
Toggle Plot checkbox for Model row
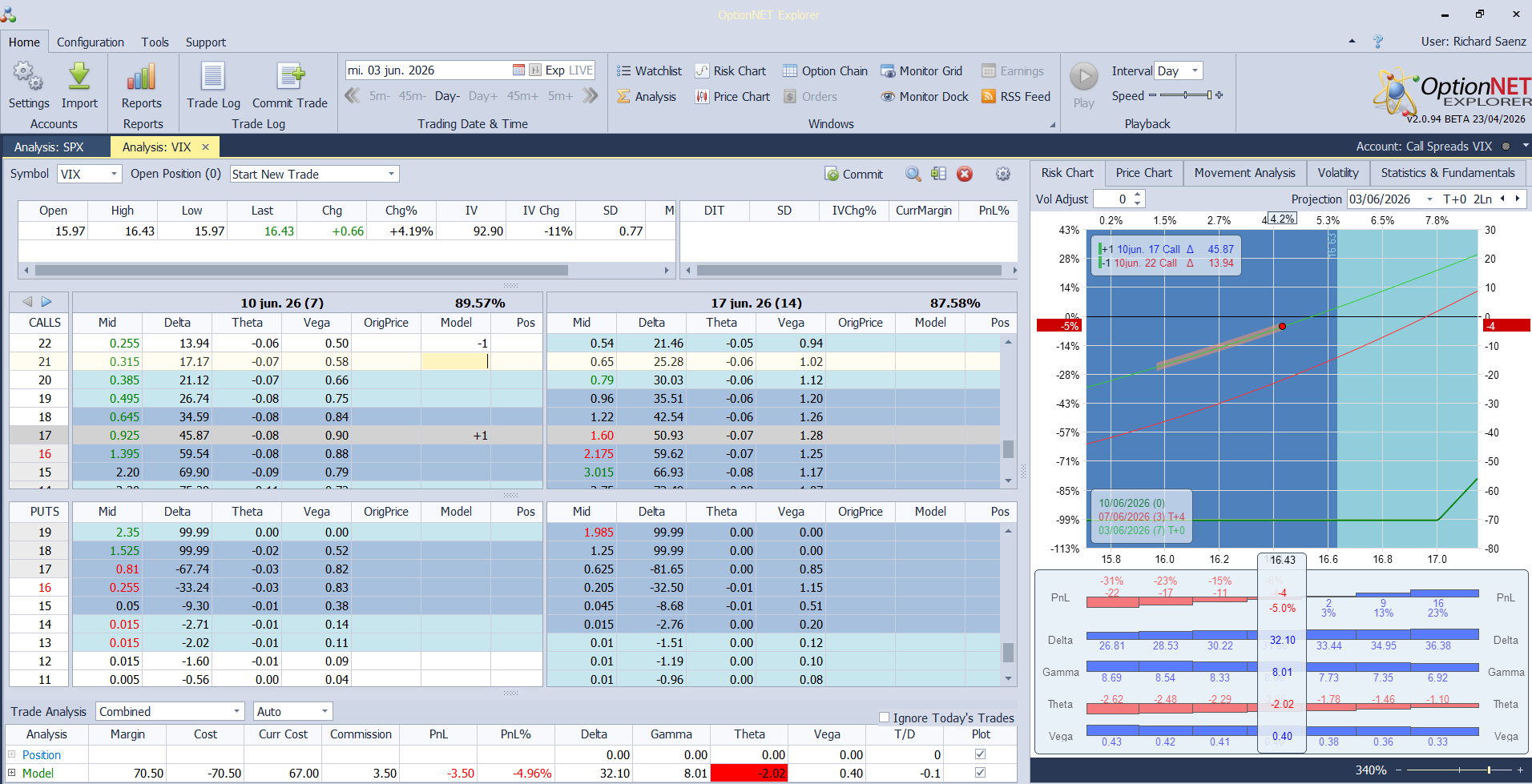click(x=980, y=773)
